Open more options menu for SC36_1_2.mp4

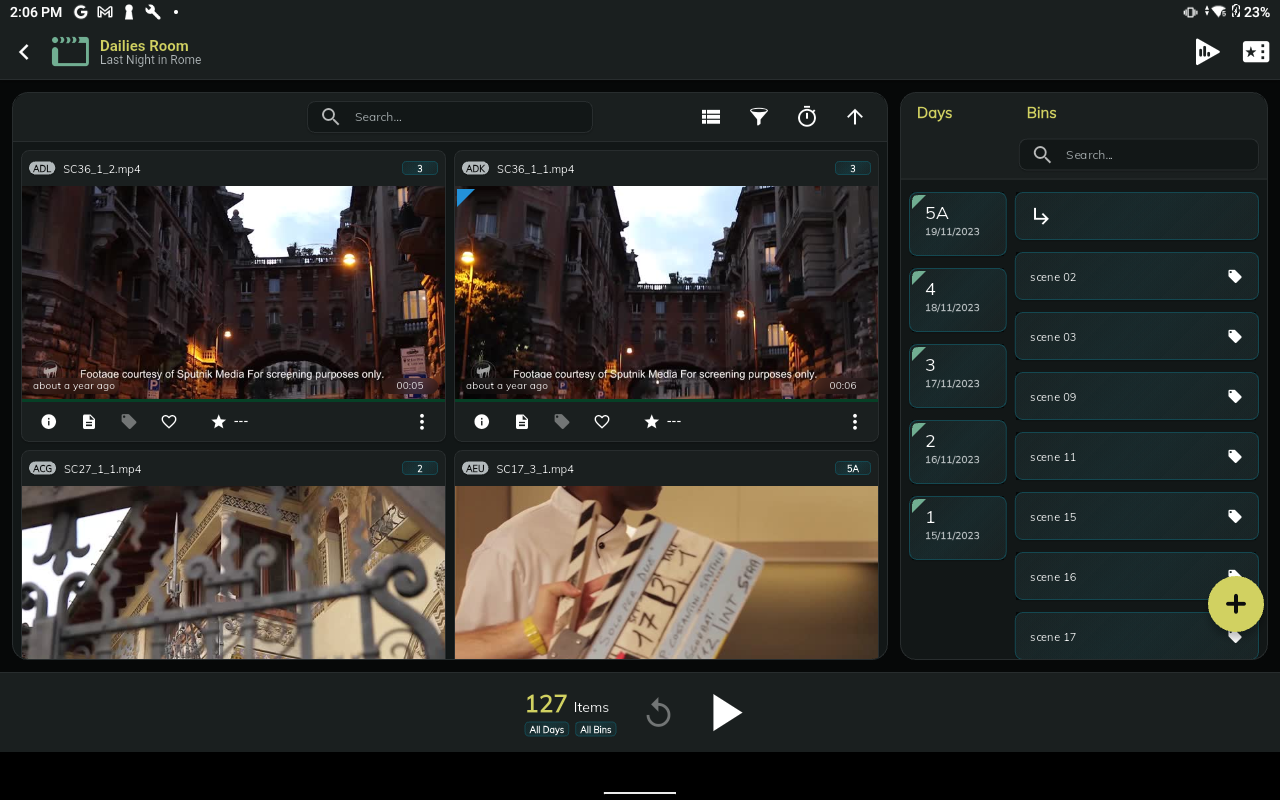pyautogui.click(x=422, y=422)
